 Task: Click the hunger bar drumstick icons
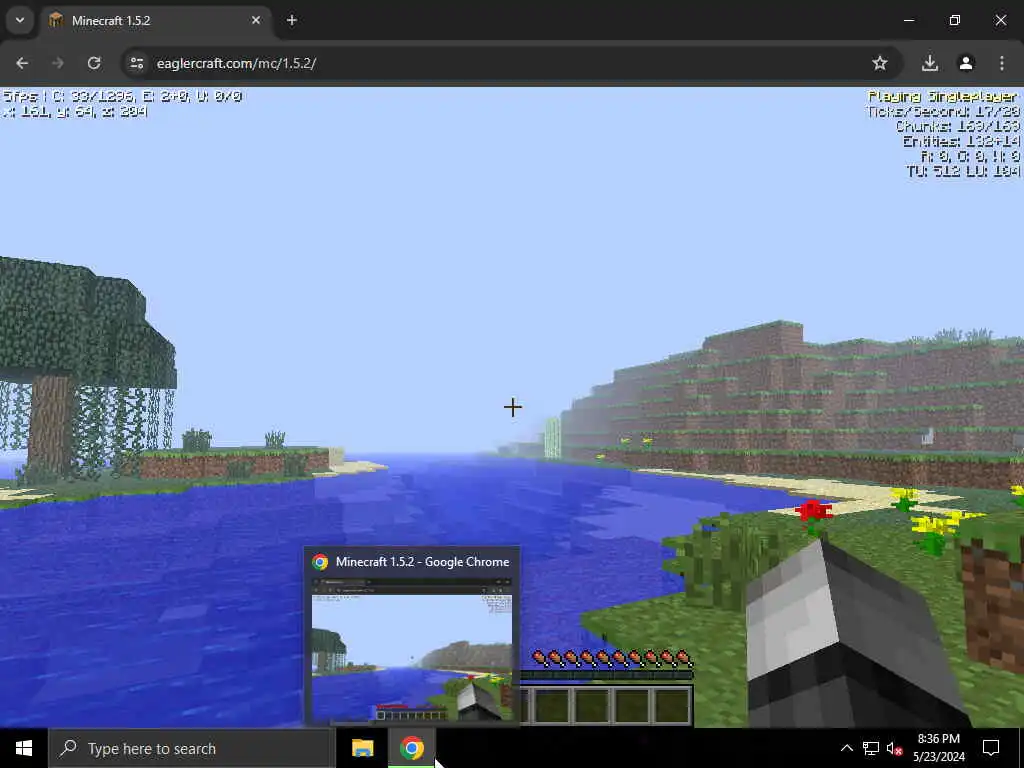click(x=612, y=658)
